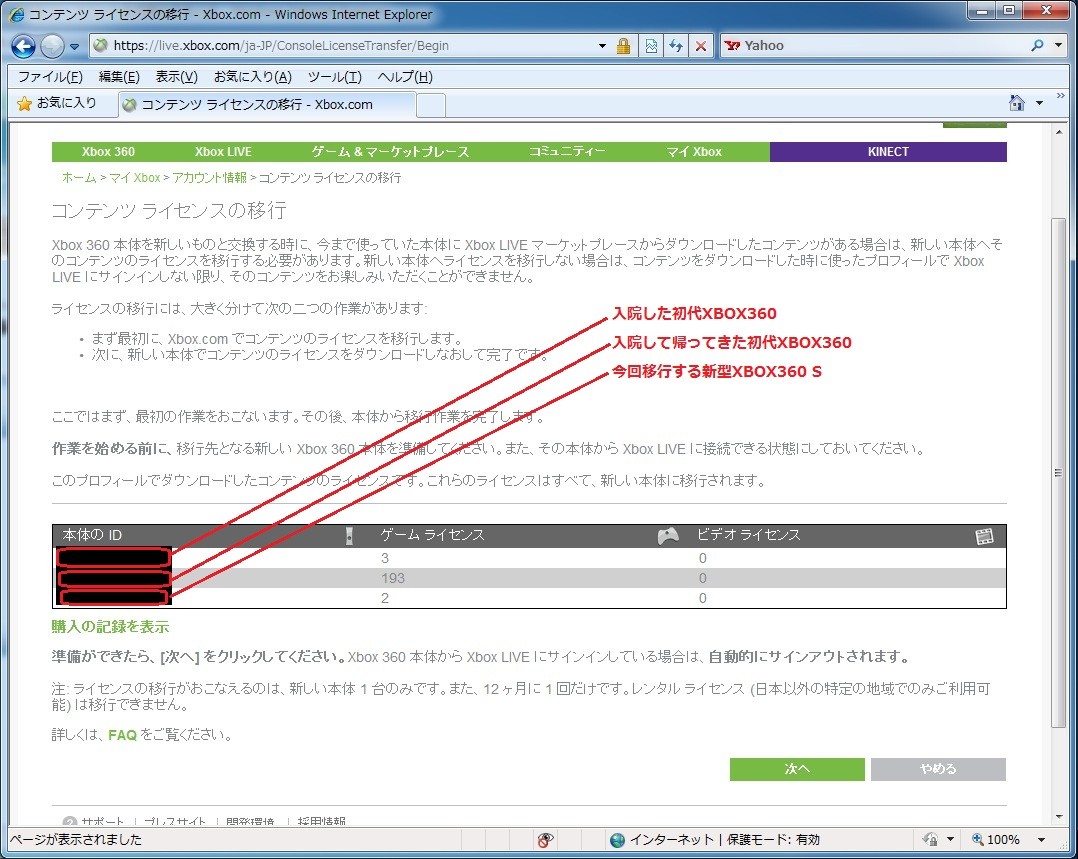Image resolution: width=1078 pixels, height=859 pixels.
Task: Expand command bar overflow chevron
Action: pos(1061,96)
